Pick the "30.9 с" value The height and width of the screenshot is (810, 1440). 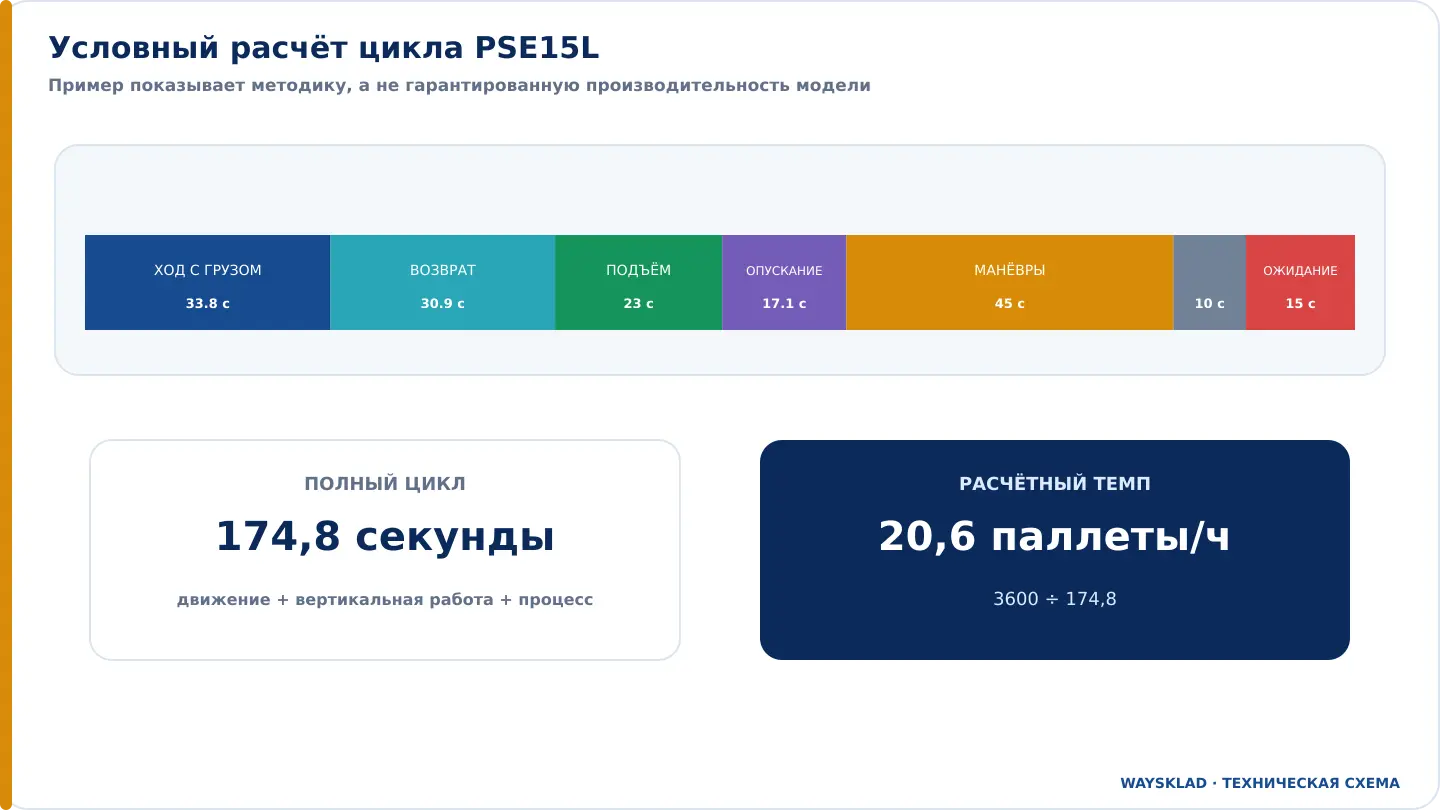pyautogui.click(x=443, y=304)
